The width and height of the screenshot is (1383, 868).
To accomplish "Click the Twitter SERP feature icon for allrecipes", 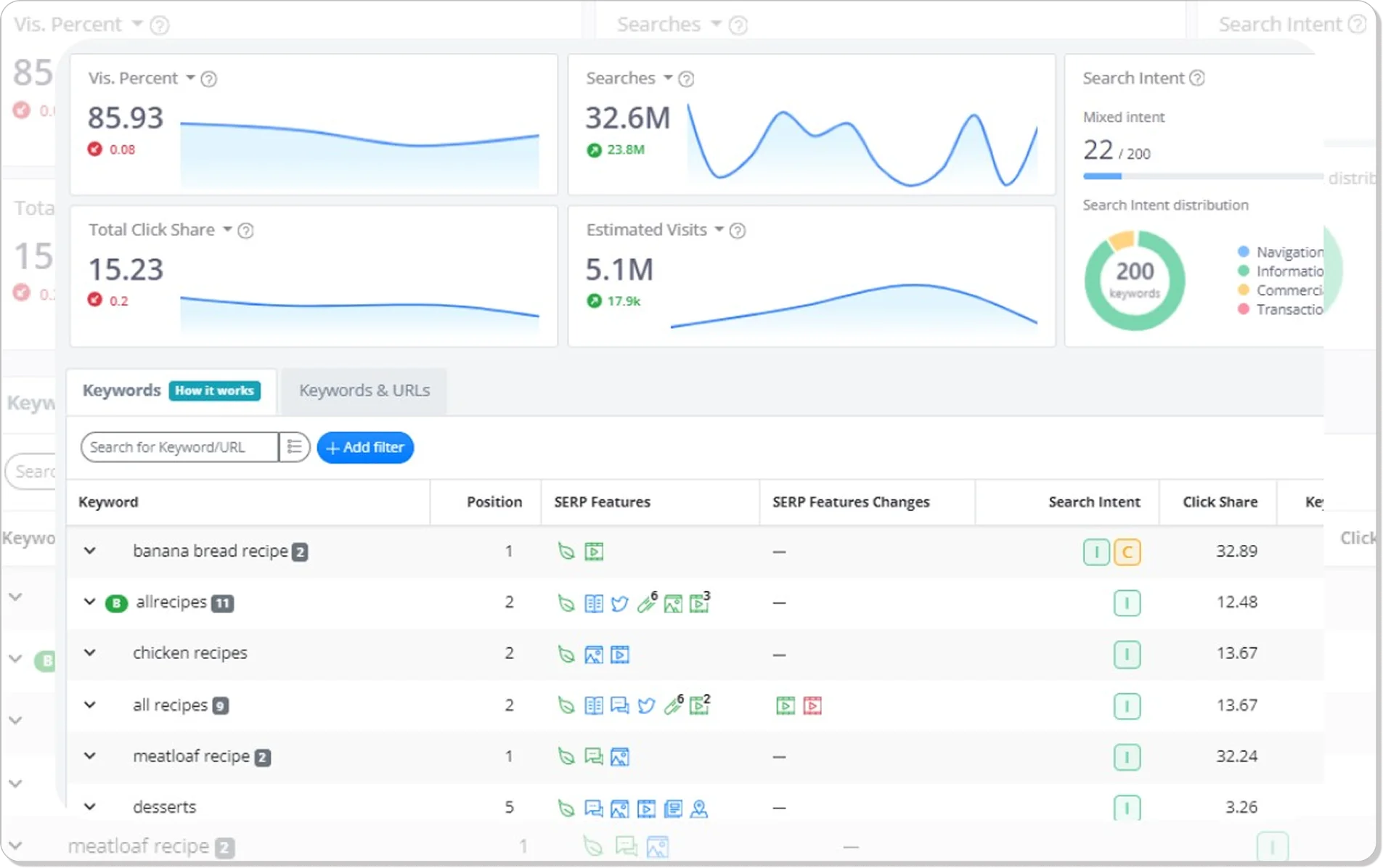I will tap(619, 603).
